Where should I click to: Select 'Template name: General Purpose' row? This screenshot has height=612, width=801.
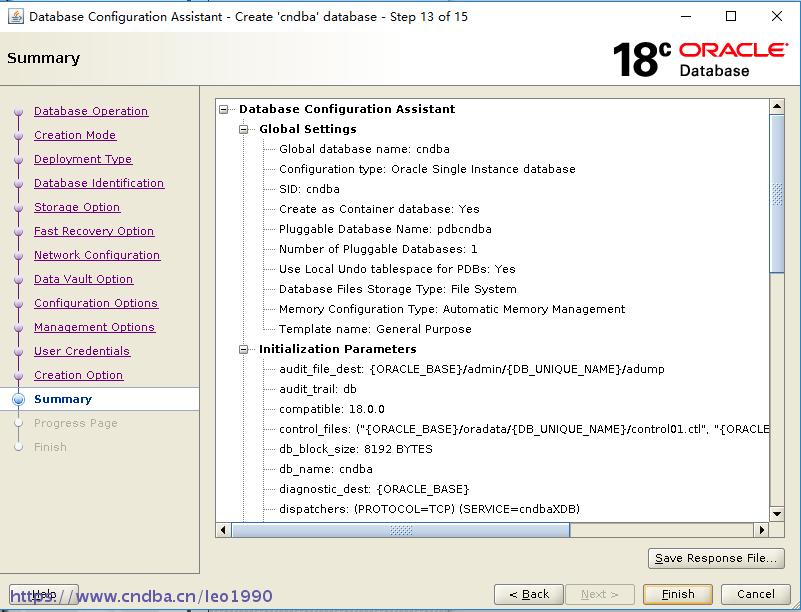[375, 329]
